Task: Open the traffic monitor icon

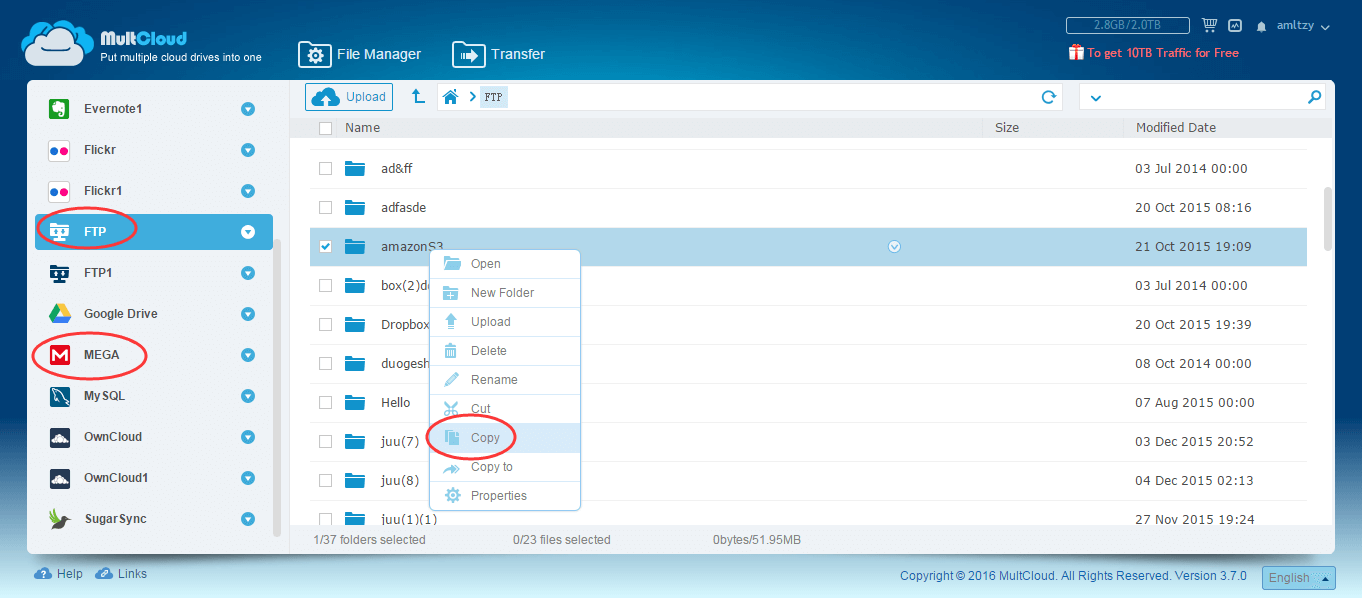Action: 1235,26
